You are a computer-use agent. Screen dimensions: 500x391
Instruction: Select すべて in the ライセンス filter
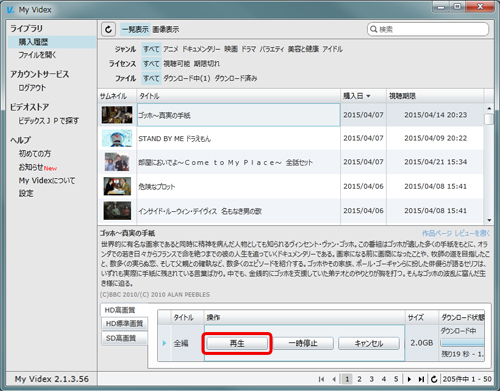point(151,63)
